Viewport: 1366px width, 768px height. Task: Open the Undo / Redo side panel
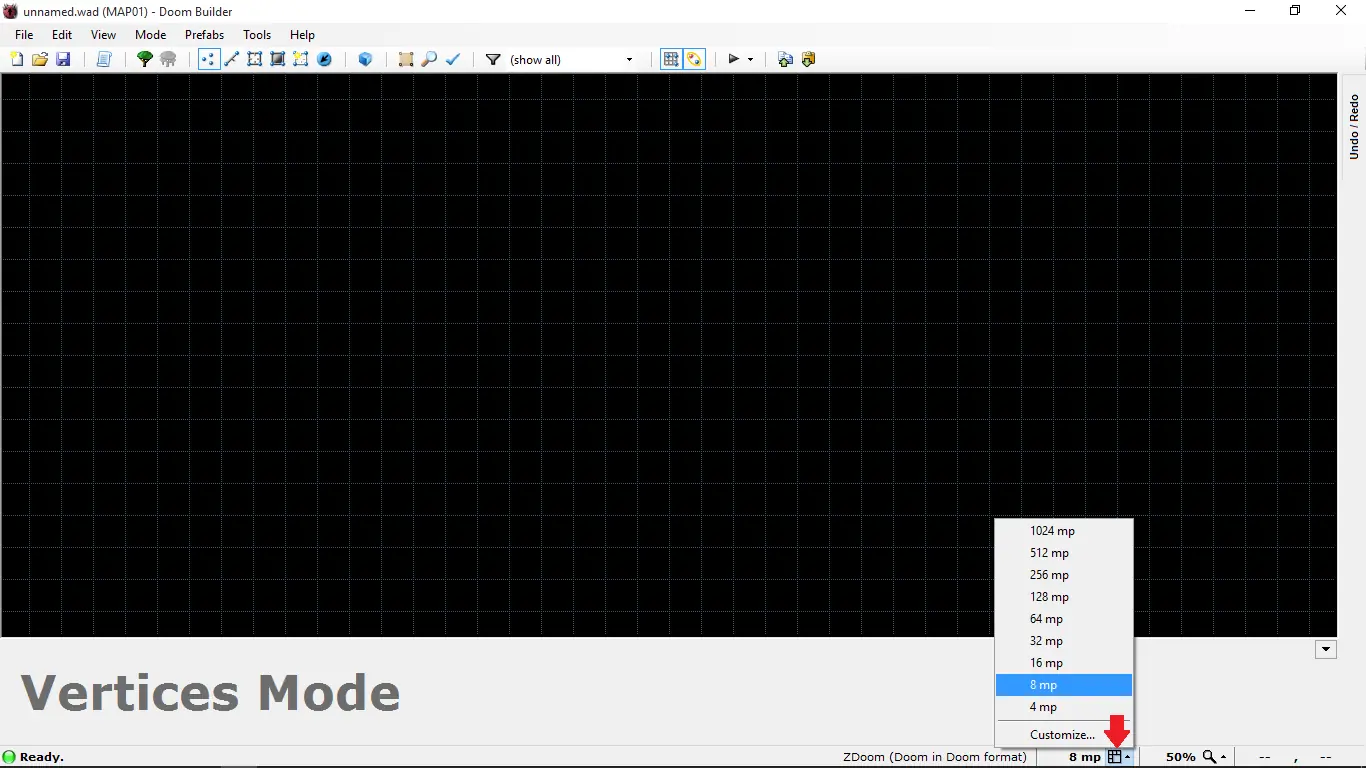point(1354,127)
